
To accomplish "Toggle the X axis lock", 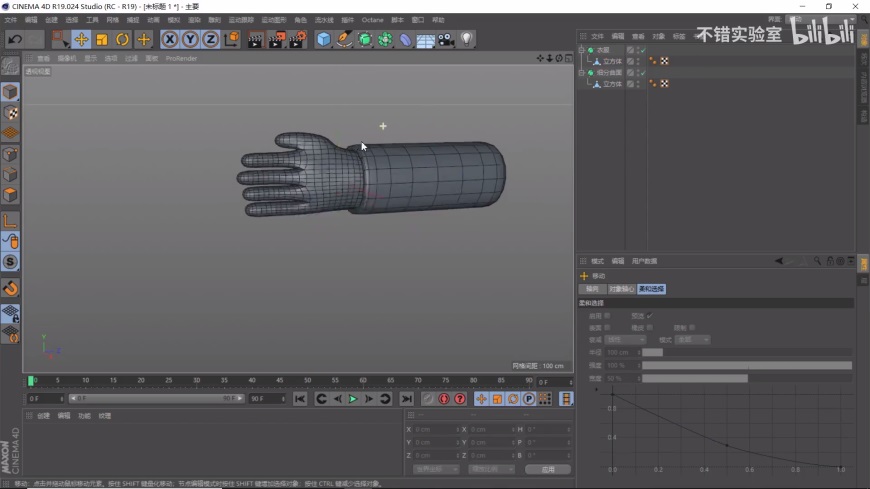I will [170, 39].
